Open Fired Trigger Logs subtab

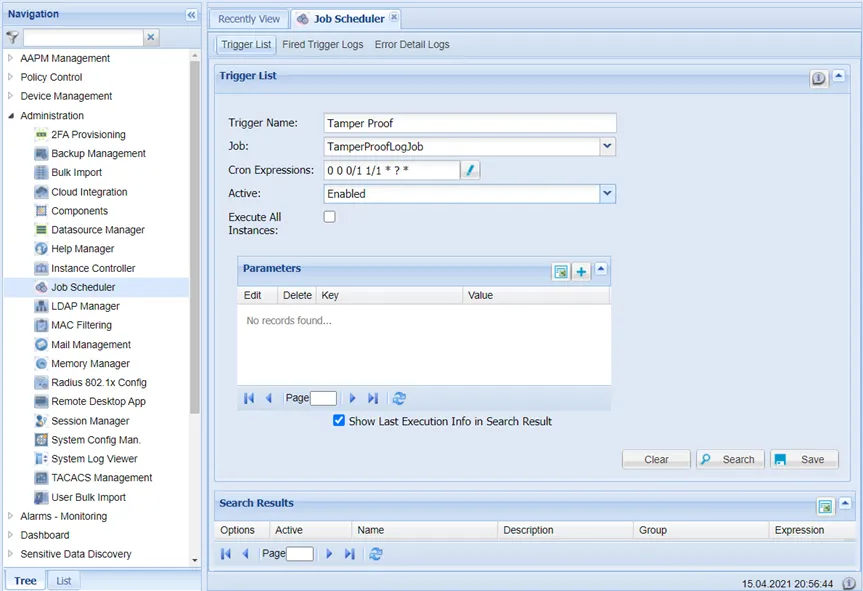323,44
